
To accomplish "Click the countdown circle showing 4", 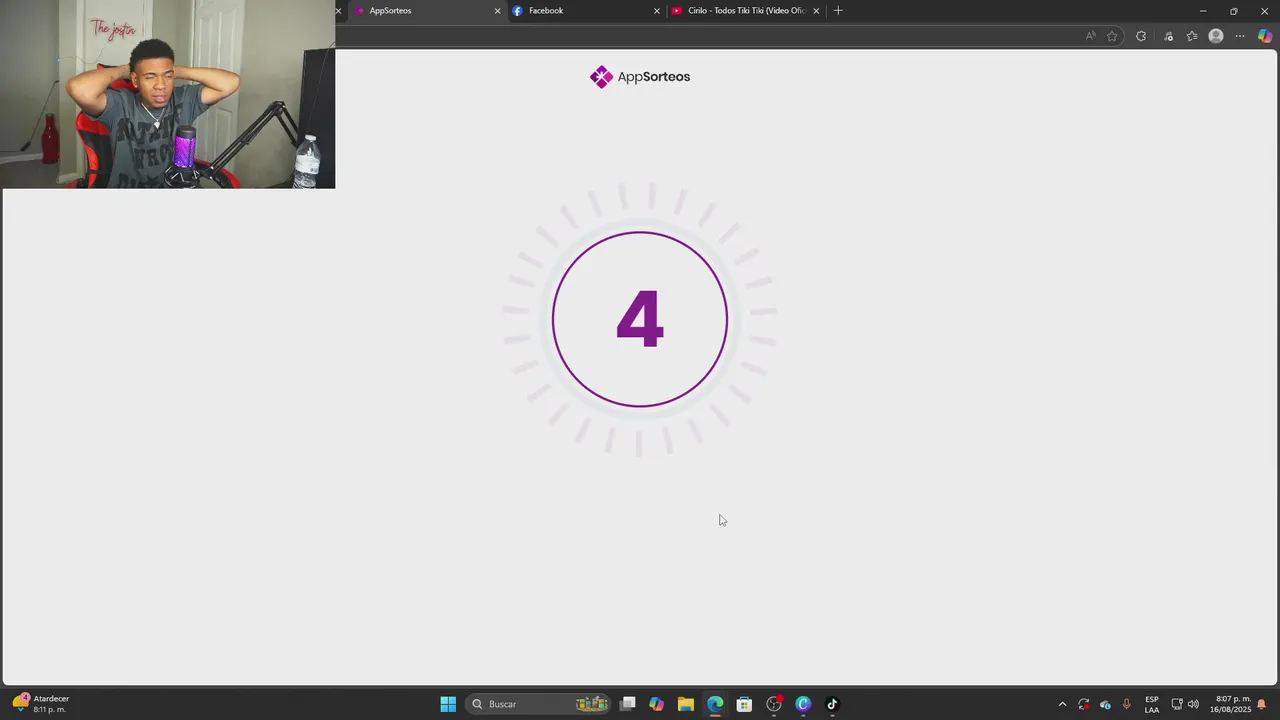I will (x=640, y=320).
